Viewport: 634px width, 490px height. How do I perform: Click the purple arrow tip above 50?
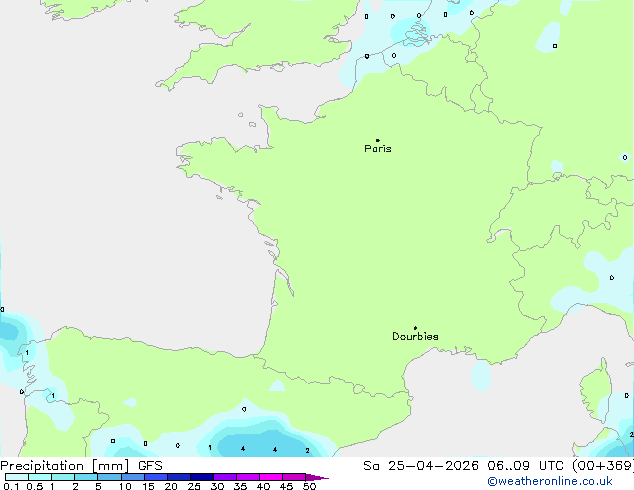click(317, 477)
